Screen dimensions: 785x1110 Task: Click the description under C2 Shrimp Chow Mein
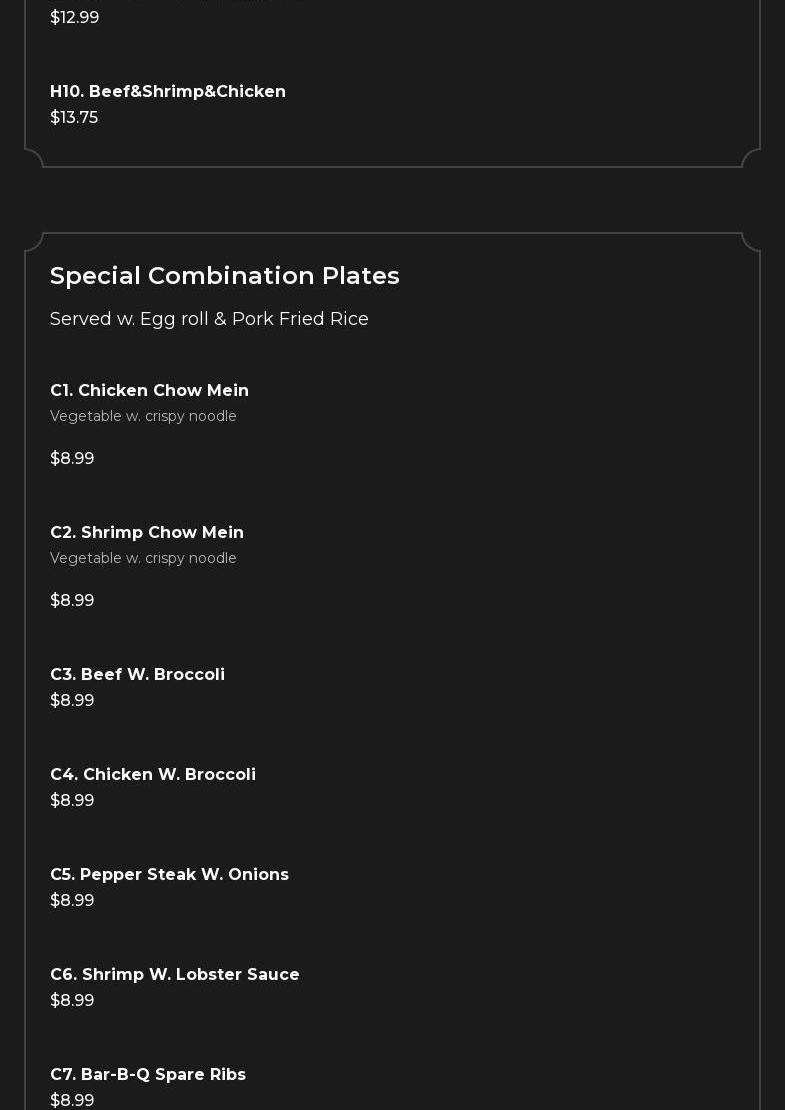coord(143,558)
